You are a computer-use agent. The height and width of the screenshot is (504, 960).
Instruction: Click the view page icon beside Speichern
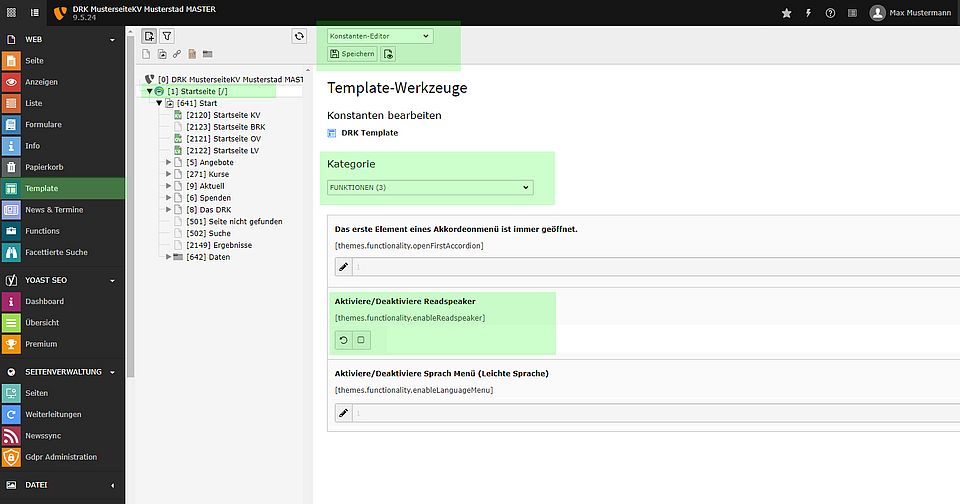388,54
